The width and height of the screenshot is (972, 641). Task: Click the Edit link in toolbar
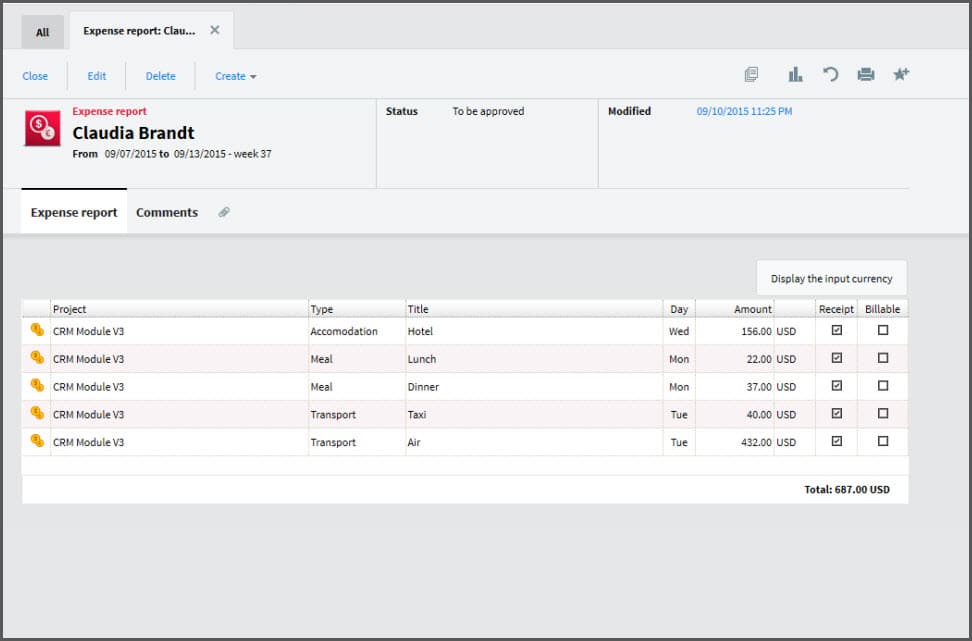(x=97, y=76)
